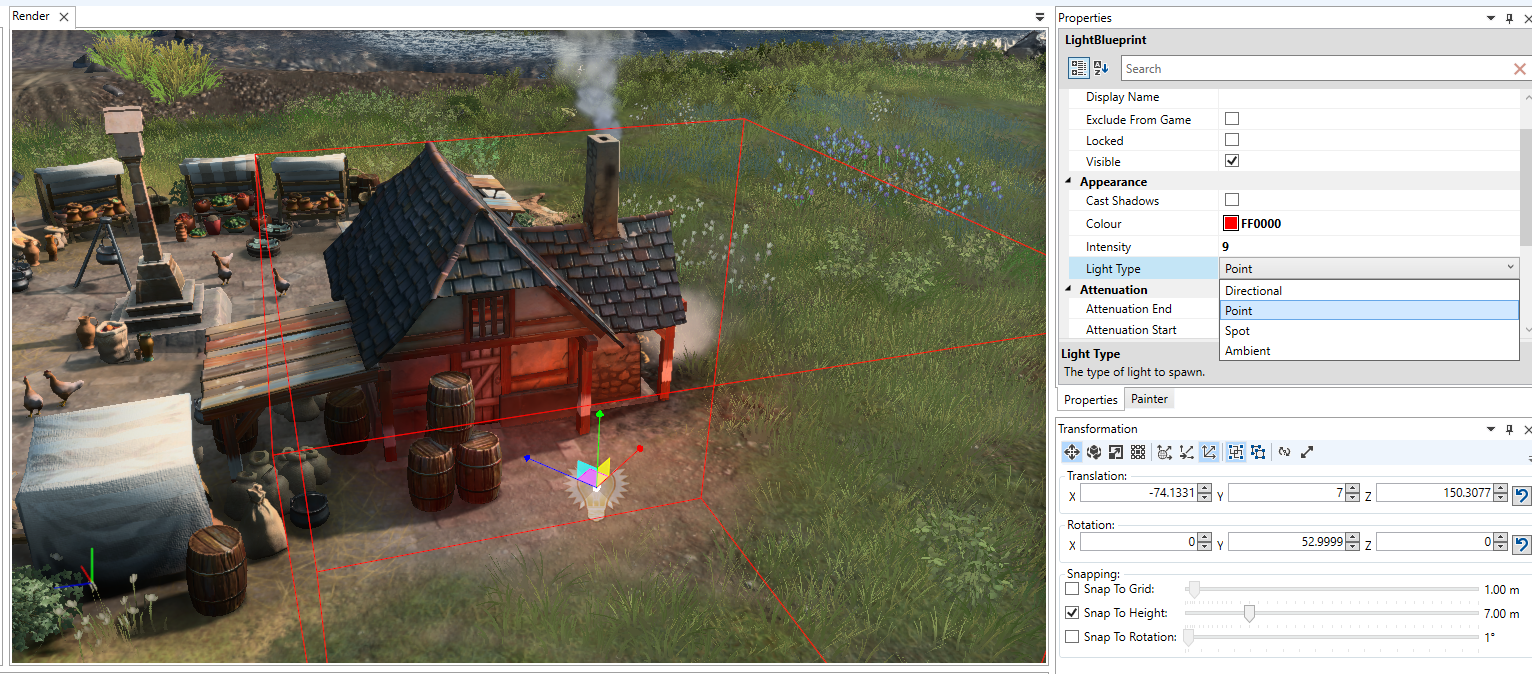The height and width of the screenshot is (674, 1532).
Task: Enable the Cast Shadows checkbox
Action: [x=1232, y=200]
